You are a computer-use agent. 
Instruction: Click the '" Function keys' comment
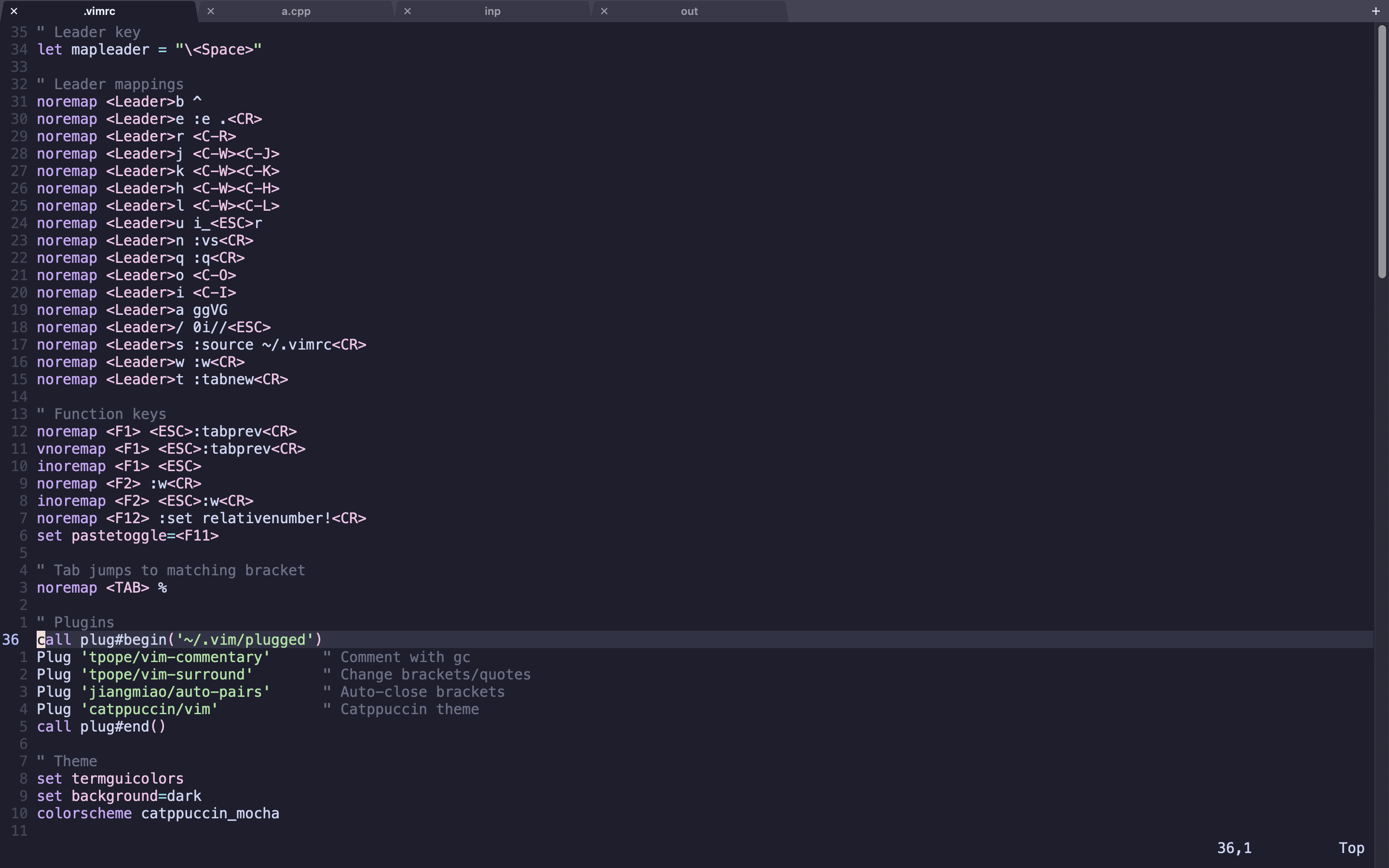point(102,414)
